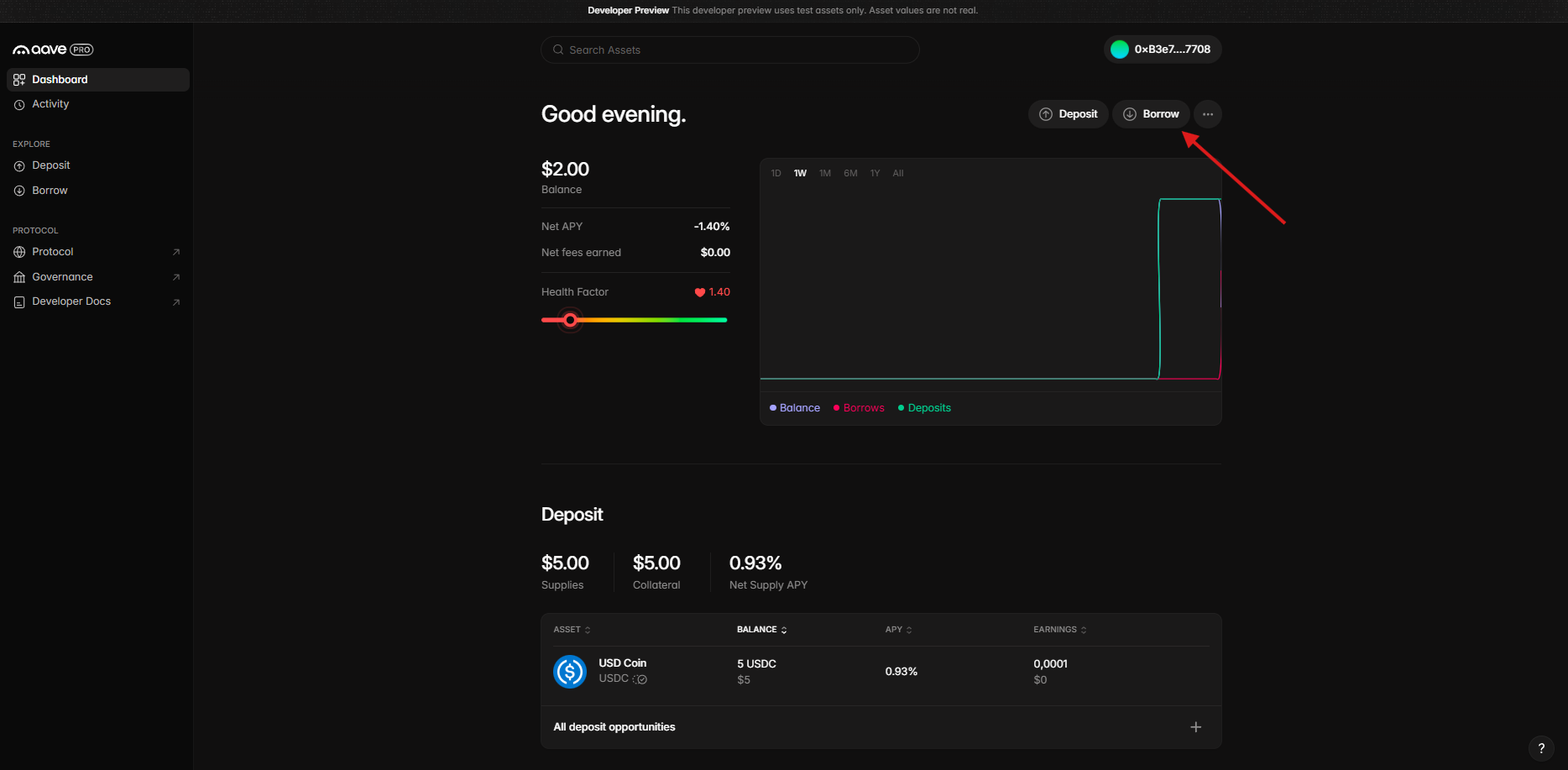Click the Governance external link arrow

[176, 277]
